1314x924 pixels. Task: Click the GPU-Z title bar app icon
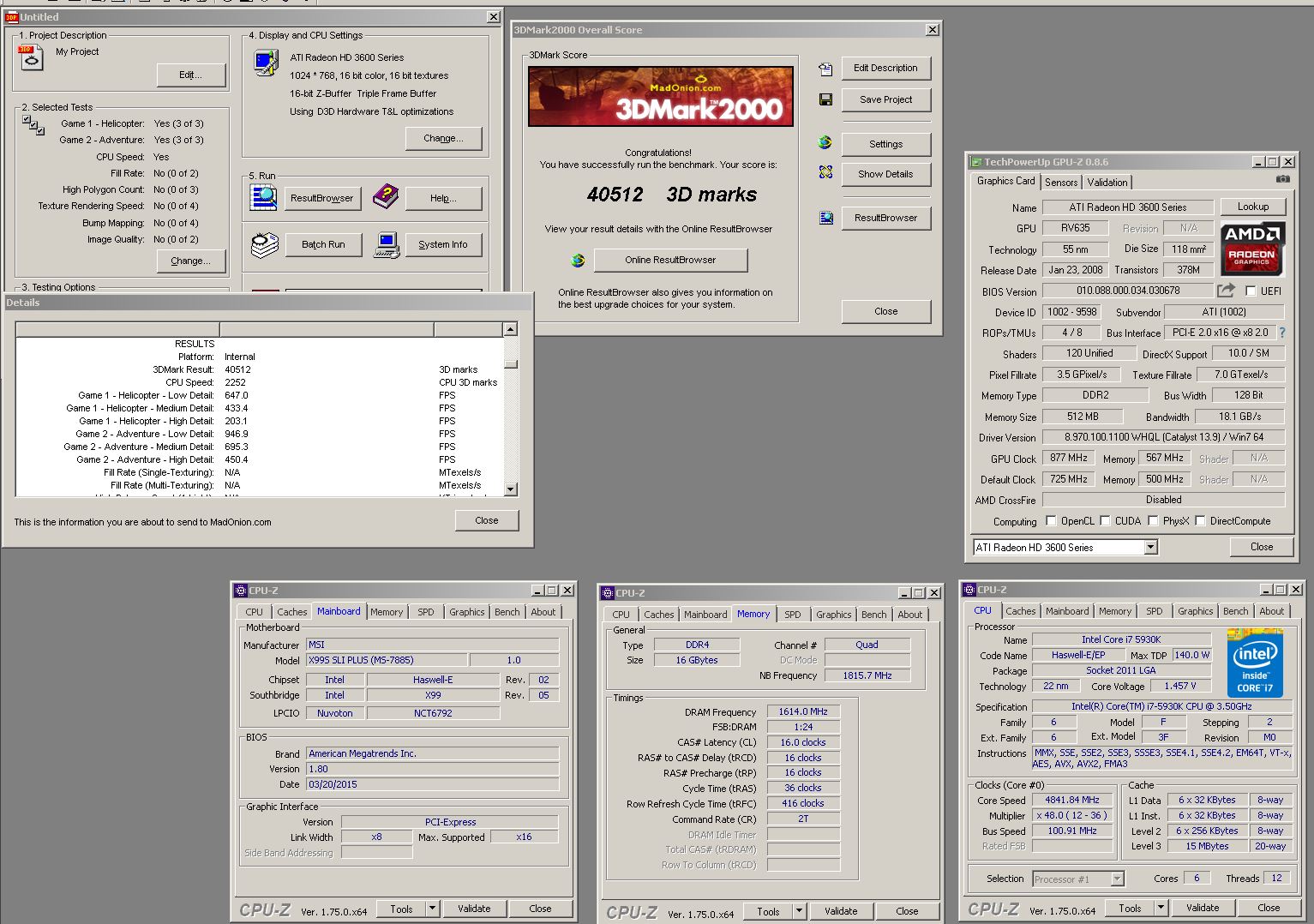coord(976,161)
